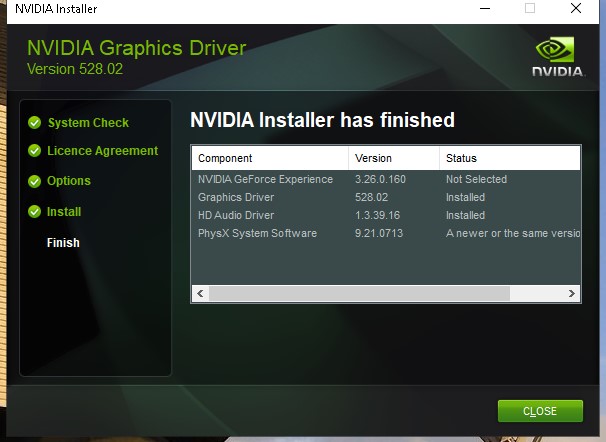Click version value 528.02 in the table
This screenshot has width=606, height=442.
[371, 197]
